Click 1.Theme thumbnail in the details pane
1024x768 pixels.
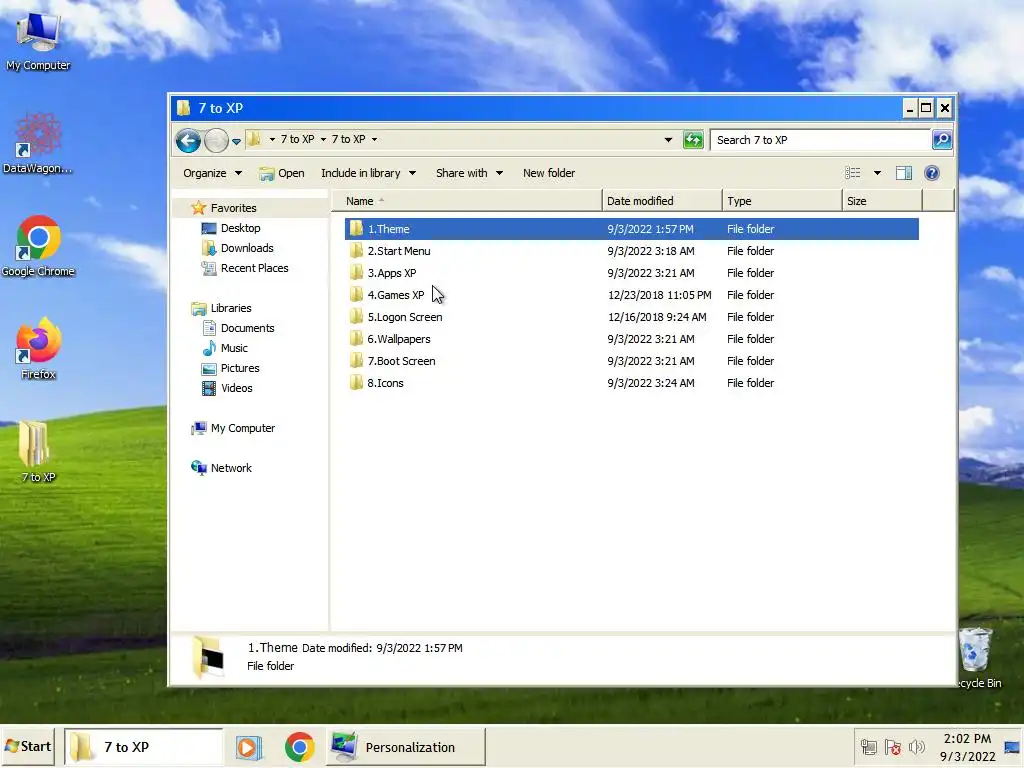[x=209, y=658]
